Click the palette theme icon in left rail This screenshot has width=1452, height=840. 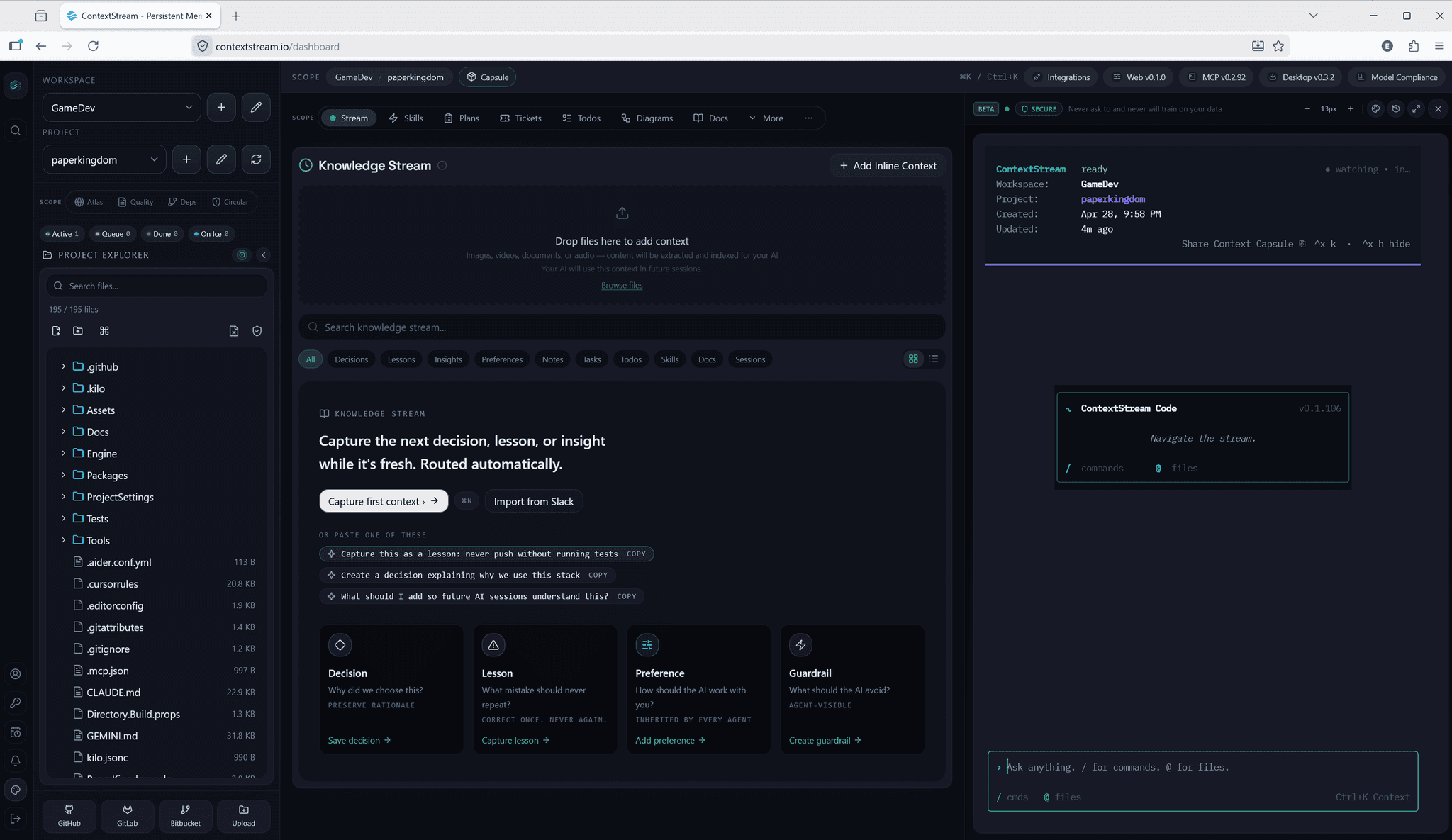coord(16,790)
